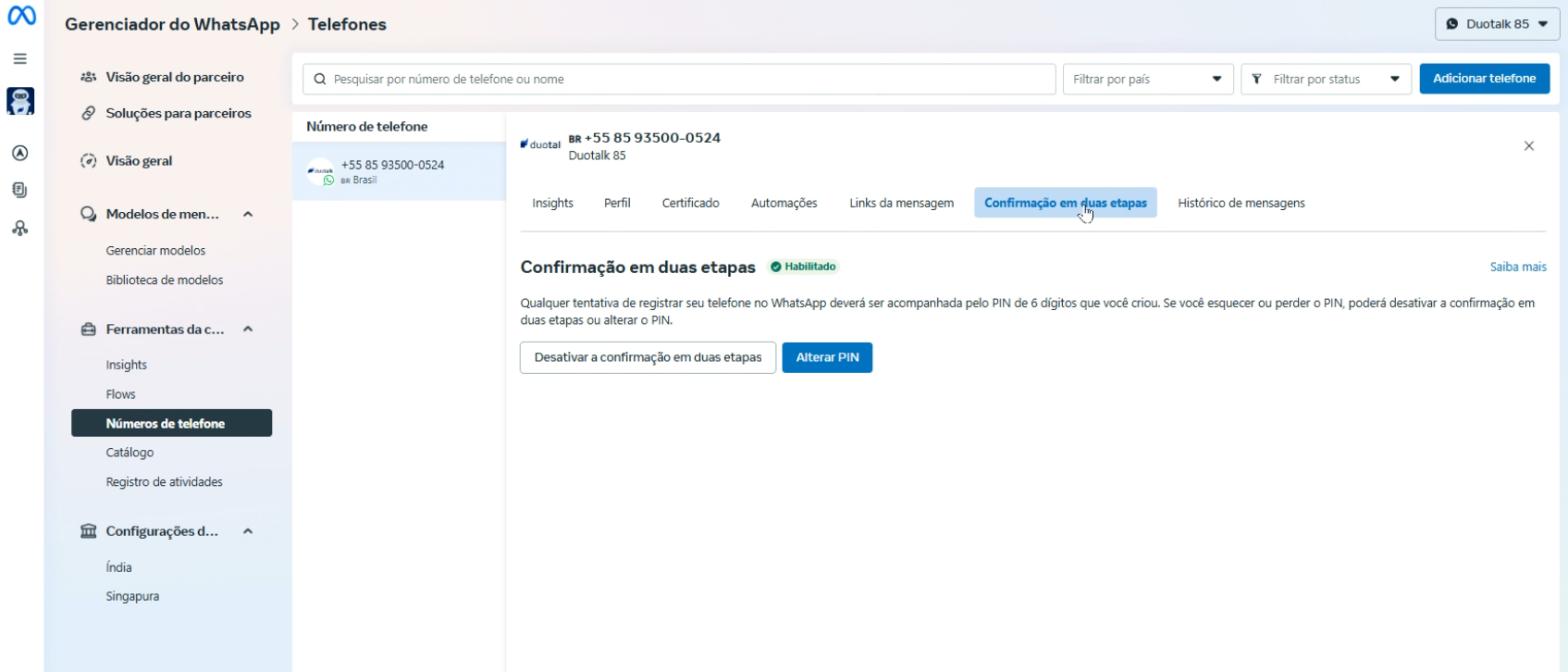This screenshot has width=1568, height=672.
Task: Open the Duotalk 85 account selector
Action: coord(1497,24)
